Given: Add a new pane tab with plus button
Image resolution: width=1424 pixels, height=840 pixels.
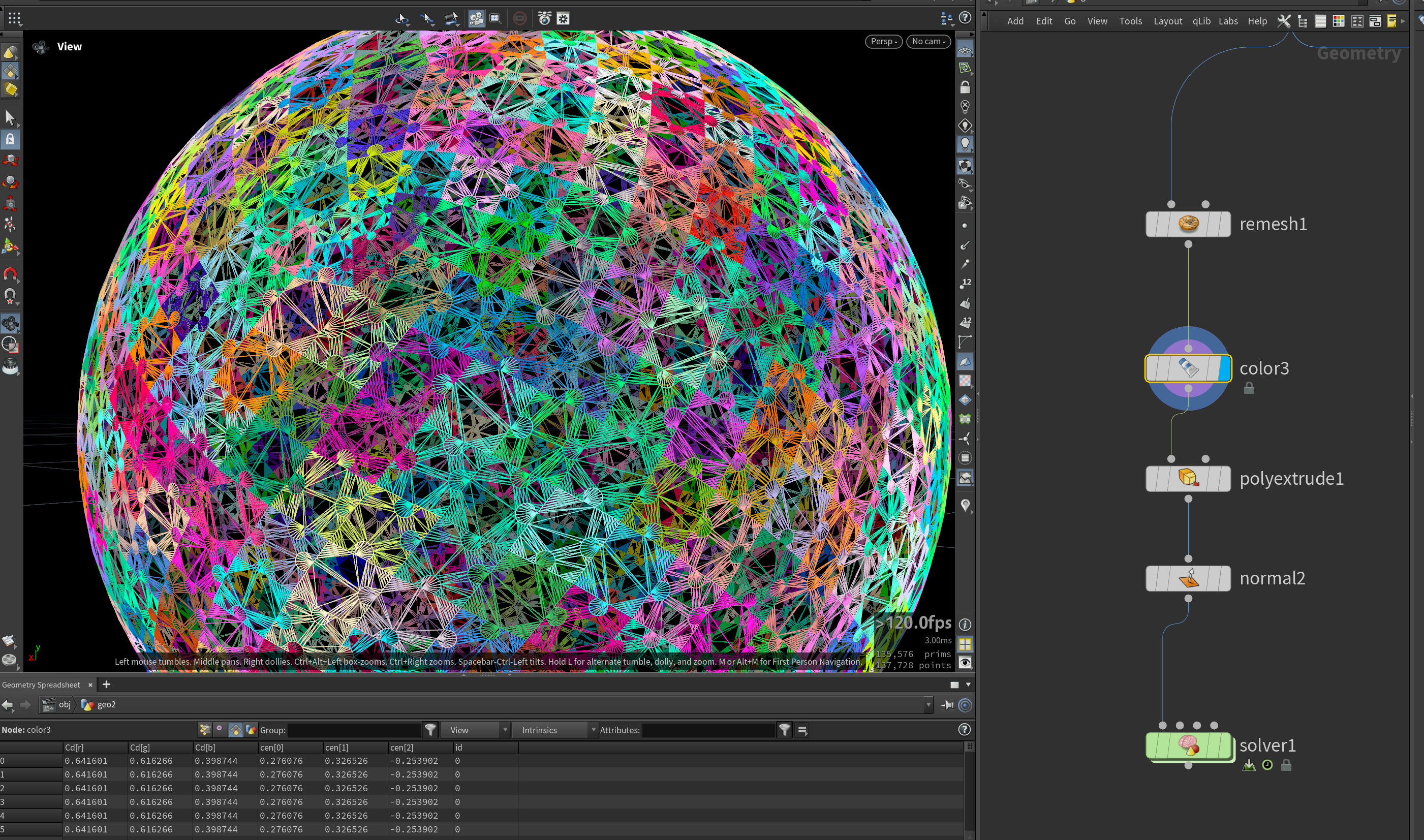Looking at the screenshot, I should pos(106,685).
